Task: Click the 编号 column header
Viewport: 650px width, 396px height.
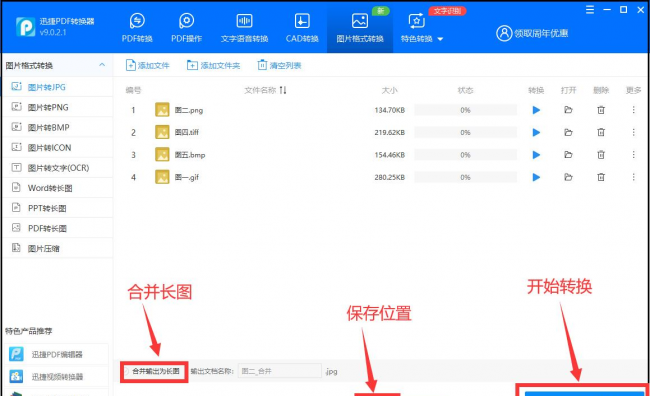Action: (133, 90)
